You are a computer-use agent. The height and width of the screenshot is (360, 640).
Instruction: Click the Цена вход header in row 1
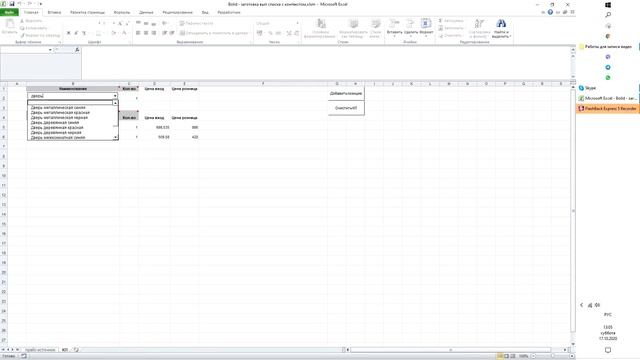[x=154, y=89]
